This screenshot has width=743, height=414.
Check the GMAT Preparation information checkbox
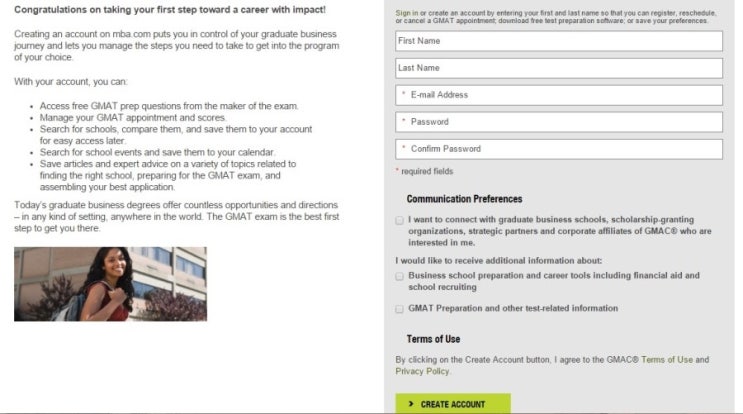tap(400, 309)
